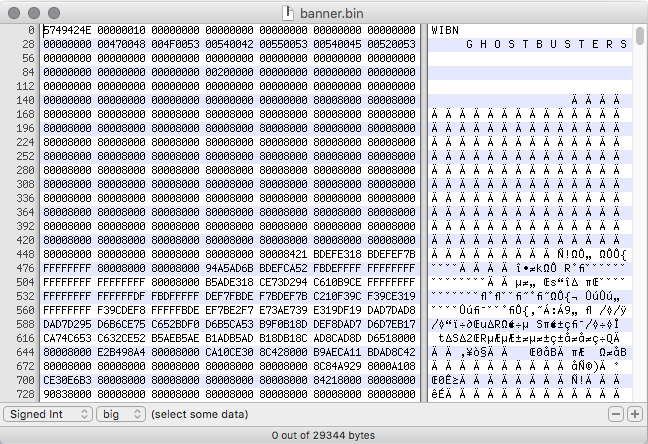This screenshot has height=444, width=648.
Task: Click hex value CA10CE30 in row 644
Action: pos(229,352)
